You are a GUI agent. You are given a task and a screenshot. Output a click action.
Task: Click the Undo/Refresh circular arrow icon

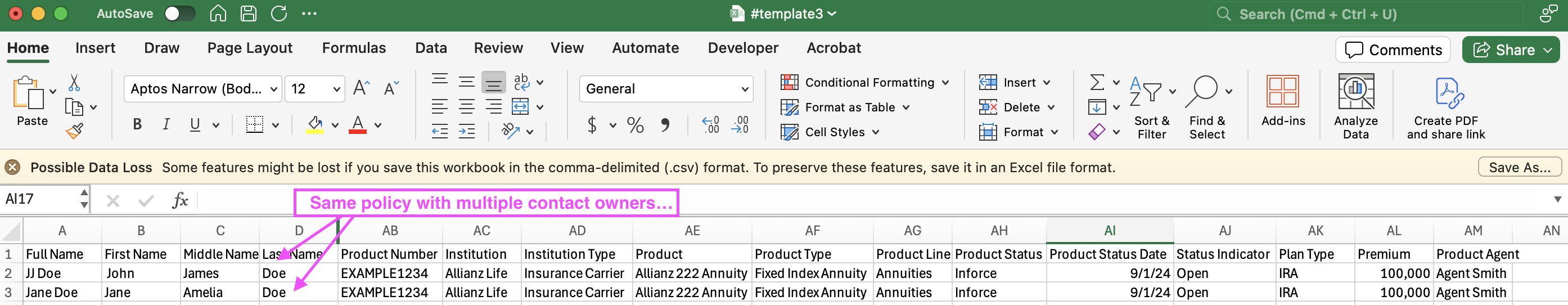(x=279, y=14)
